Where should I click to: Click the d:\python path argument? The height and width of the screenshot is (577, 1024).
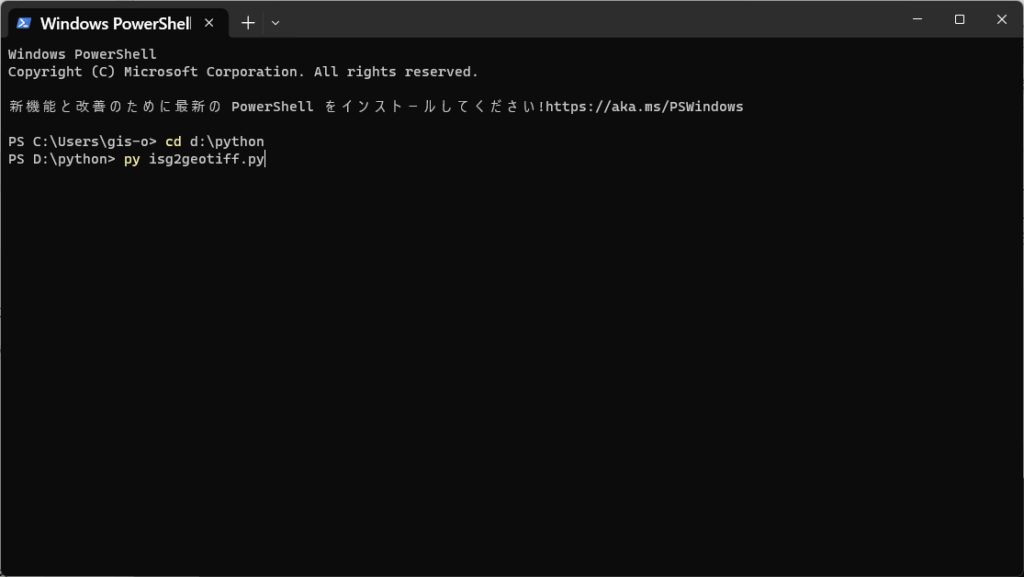coord(227,142)
